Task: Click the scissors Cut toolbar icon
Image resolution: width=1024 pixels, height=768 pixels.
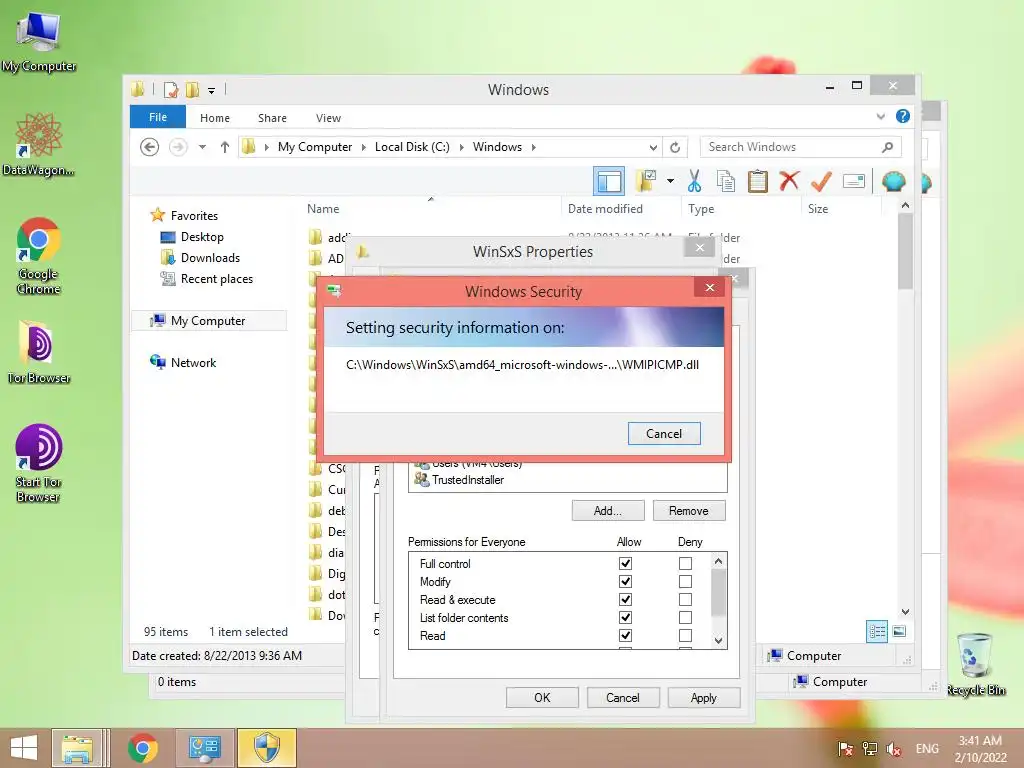Action: (x=694, y=181)
